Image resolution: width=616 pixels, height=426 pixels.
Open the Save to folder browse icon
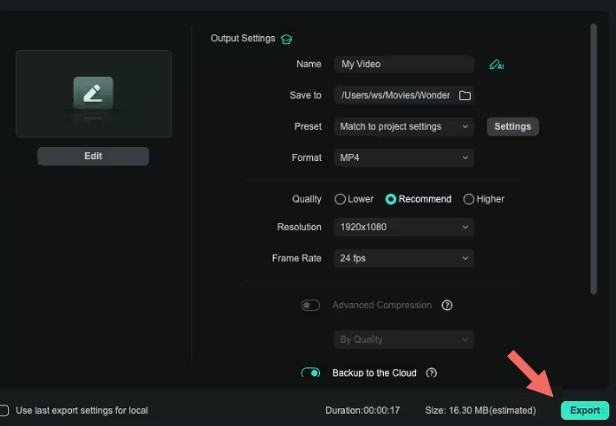click(x=464, y=96)
